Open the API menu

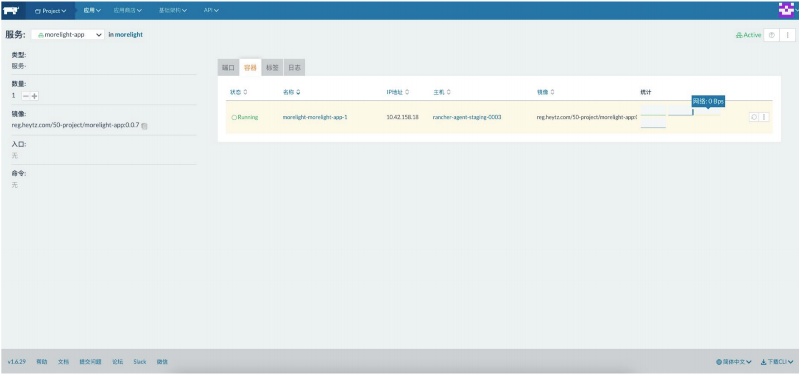click(x=211, y=10)
